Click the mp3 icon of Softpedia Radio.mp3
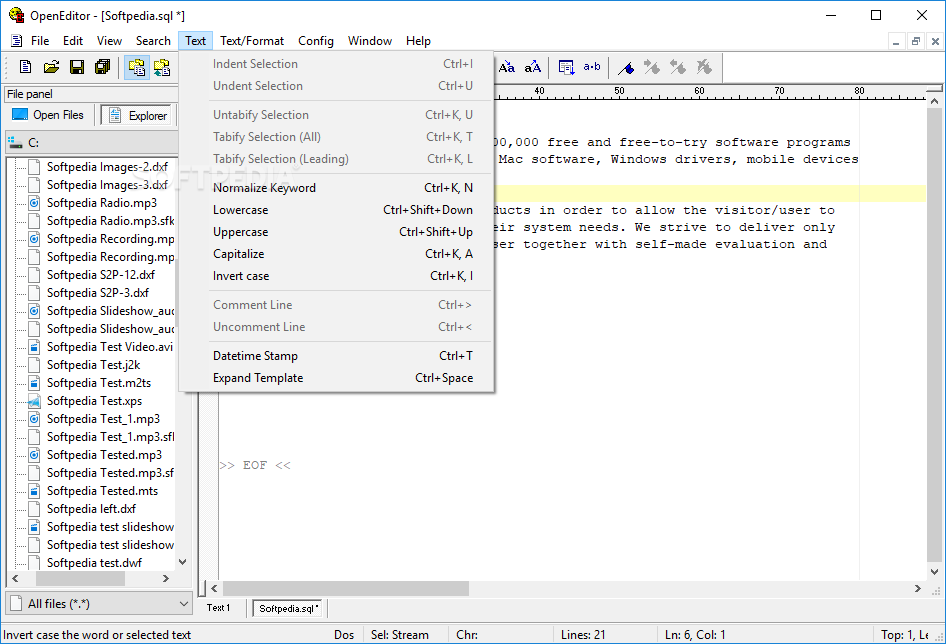946x644 pixels. 34,203
